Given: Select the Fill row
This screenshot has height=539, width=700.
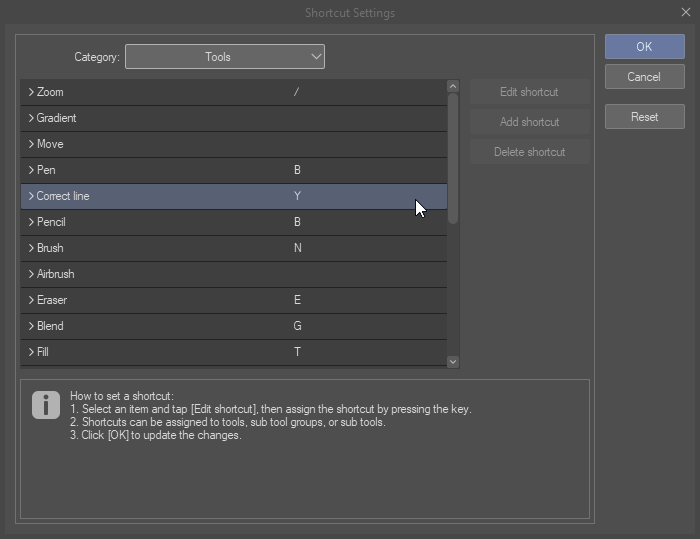Looking at the screenshot, I should [x=150, y=352].
